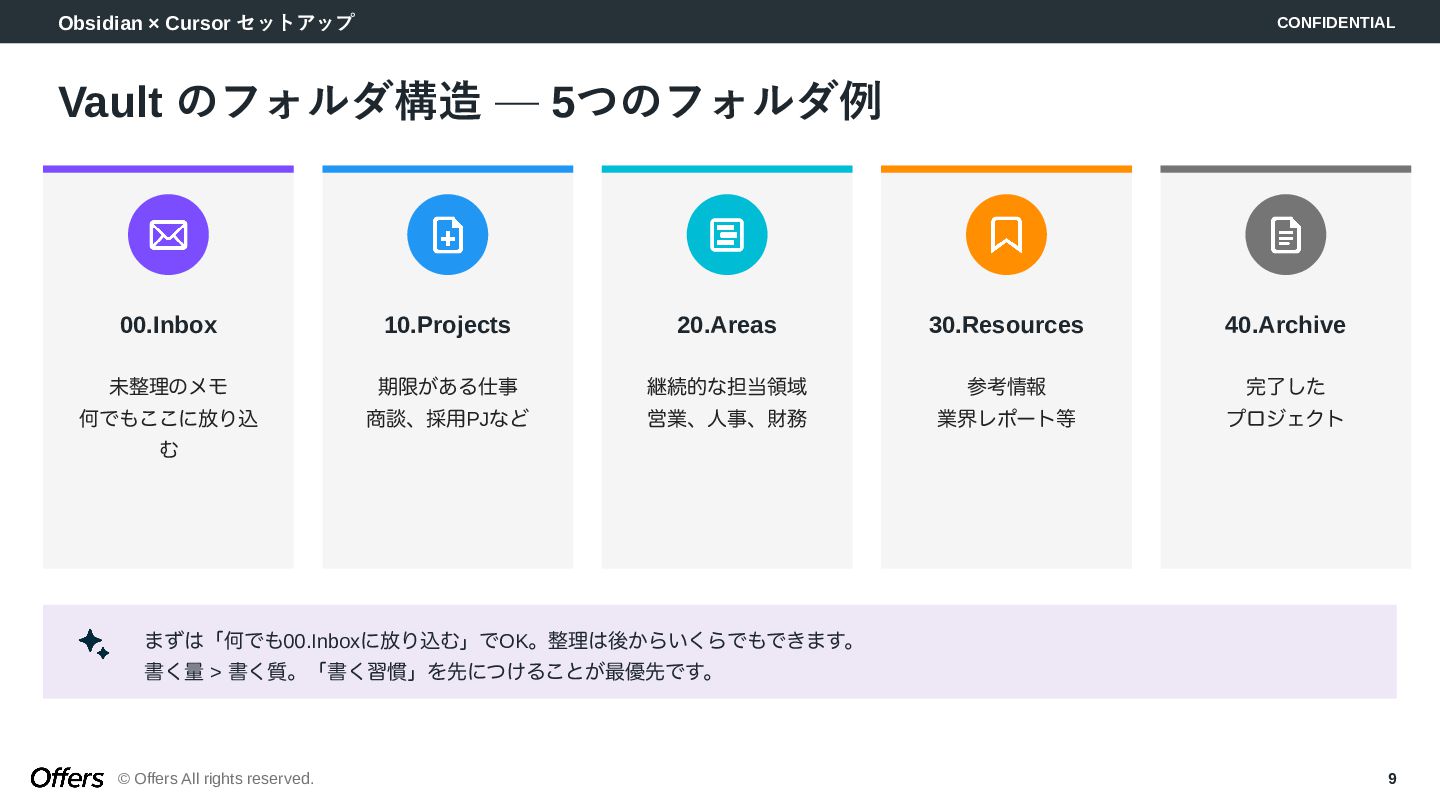Click the gray document Archive icon
The image size is (1440, 810).
1285,235
